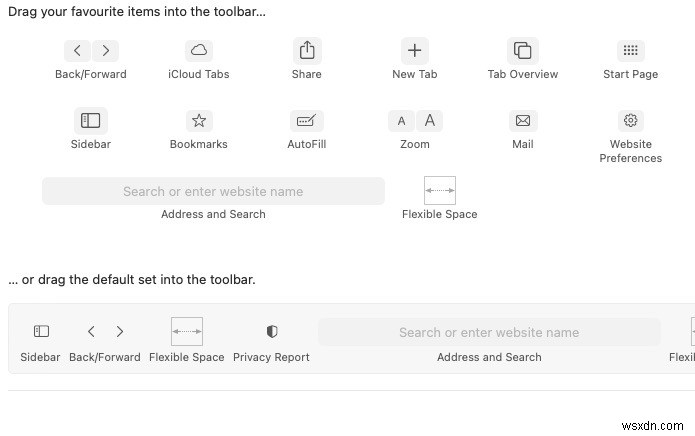Select Flexible Space in the default set
This screenshot has width=695, height=436.
187,332
